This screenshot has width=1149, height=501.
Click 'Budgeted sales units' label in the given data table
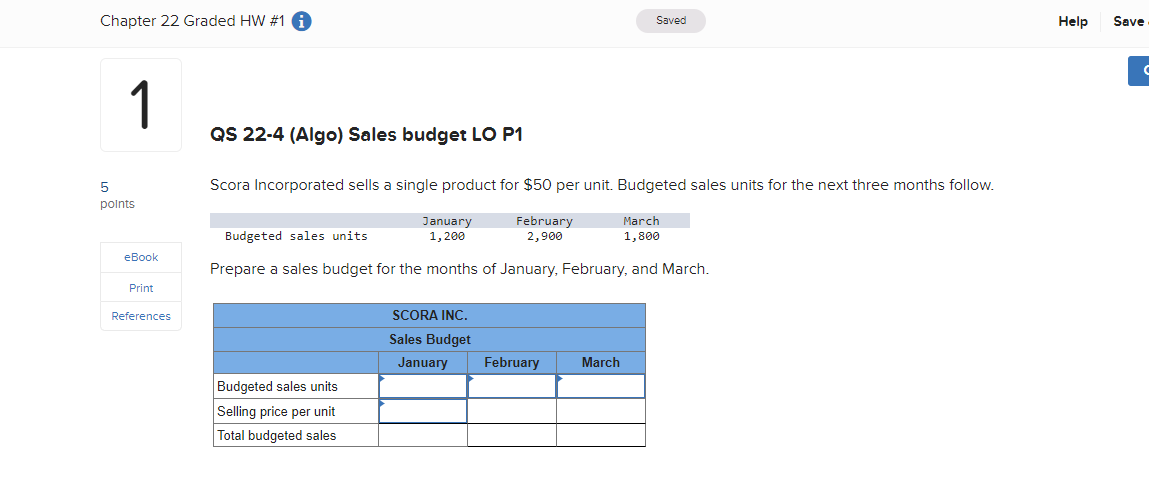(296, 236)
